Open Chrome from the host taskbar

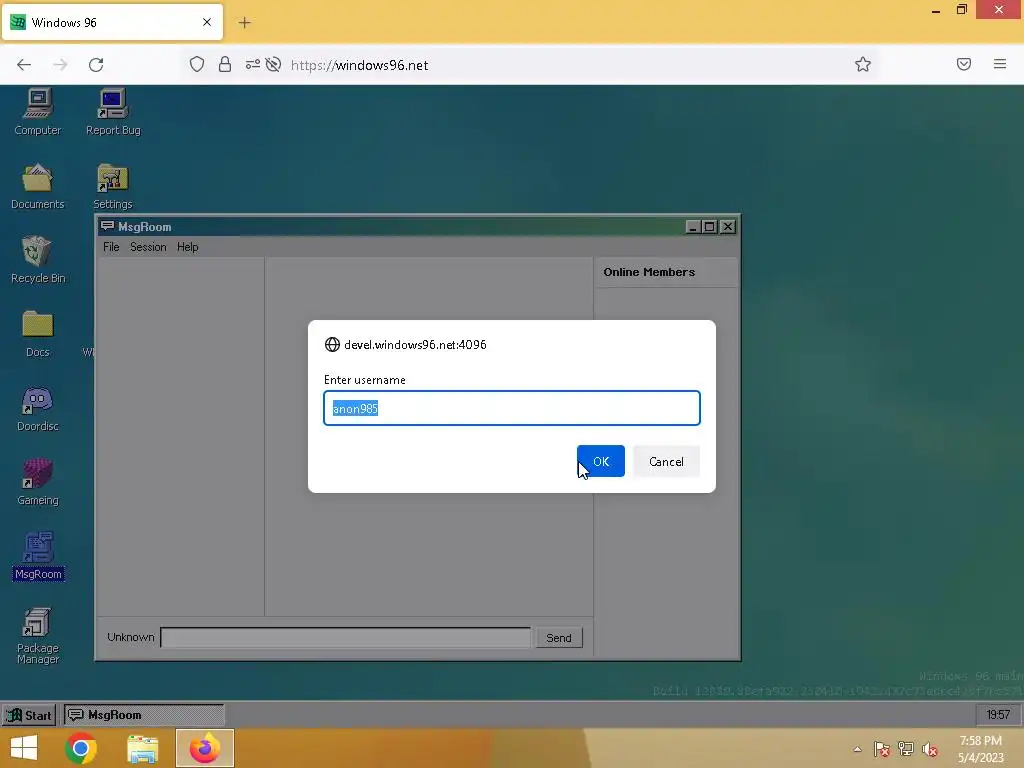pos(81,748)
